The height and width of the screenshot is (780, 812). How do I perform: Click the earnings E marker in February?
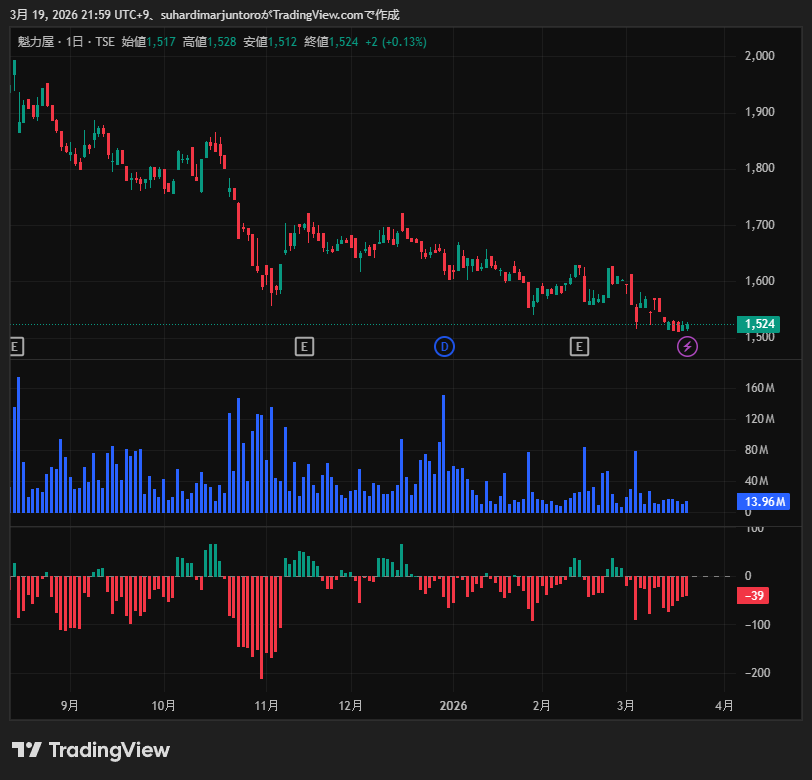(579, 346)
